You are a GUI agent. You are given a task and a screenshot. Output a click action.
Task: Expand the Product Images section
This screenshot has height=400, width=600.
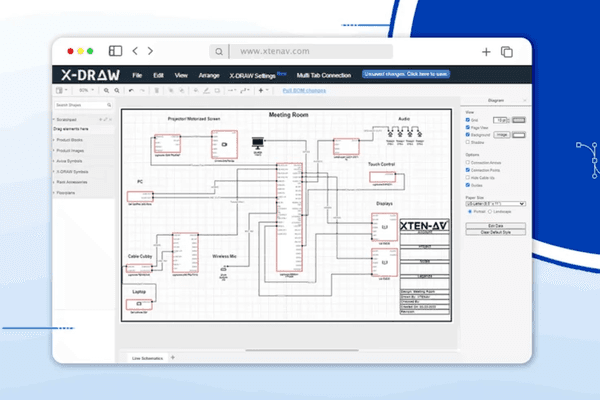69,151
